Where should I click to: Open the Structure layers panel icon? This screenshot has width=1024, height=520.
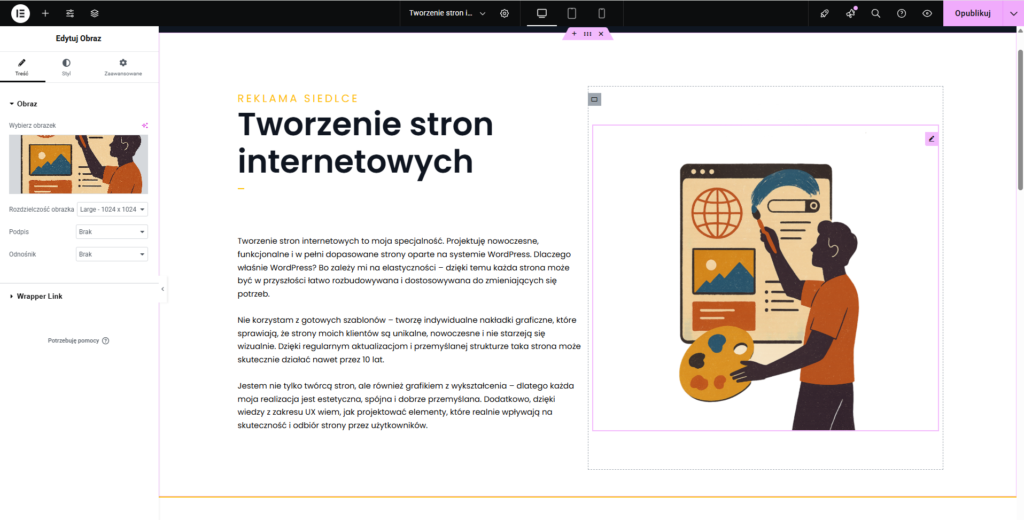click(x=94, y=13)
